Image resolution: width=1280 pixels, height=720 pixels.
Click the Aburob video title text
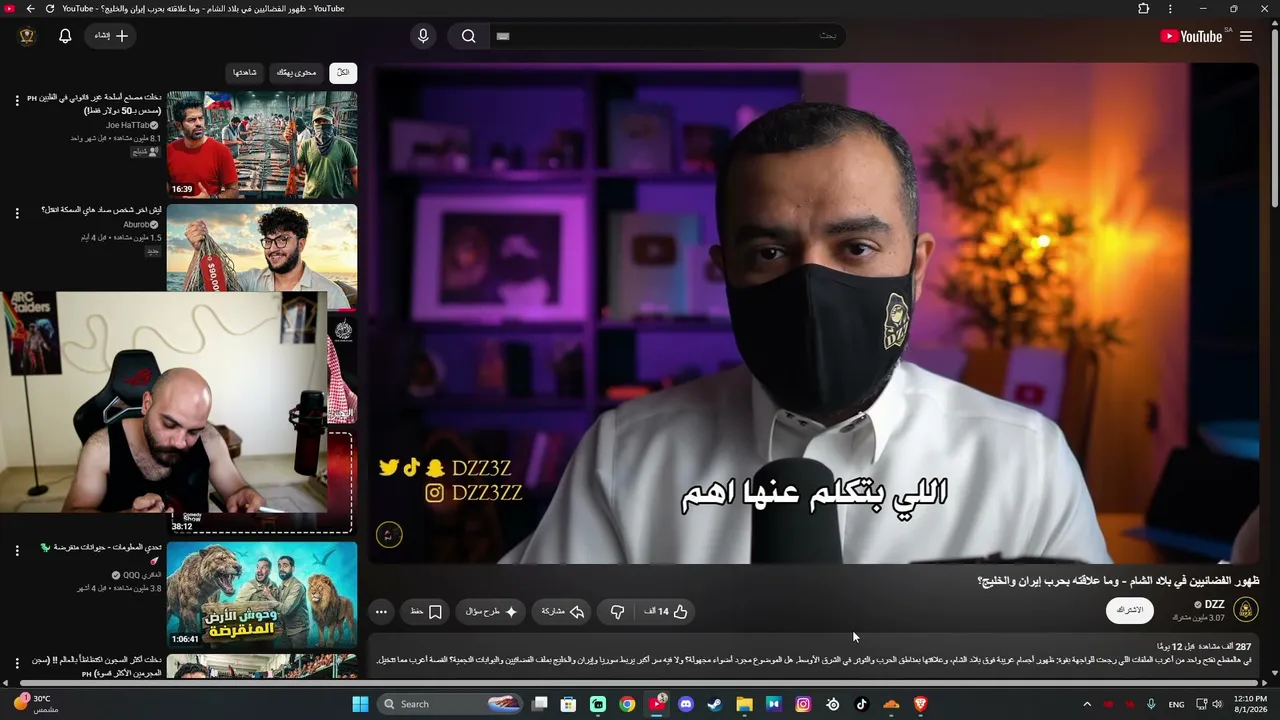(x=101, y=210)
